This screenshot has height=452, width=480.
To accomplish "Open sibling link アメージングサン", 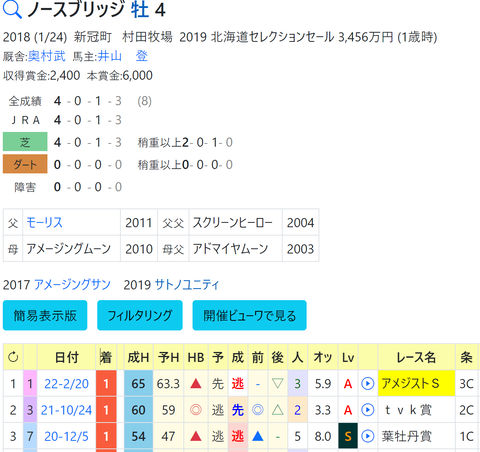I will pyautogui.click(x=72, y=285).
